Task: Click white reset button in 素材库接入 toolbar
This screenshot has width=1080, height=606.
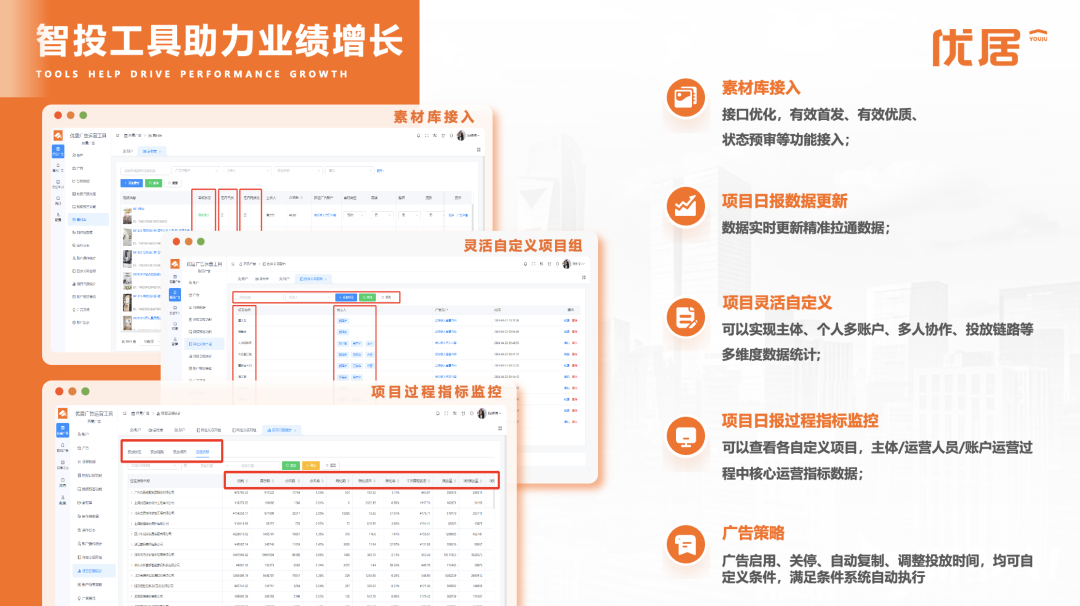Action: pyautogui.click(x=173, y=183)
